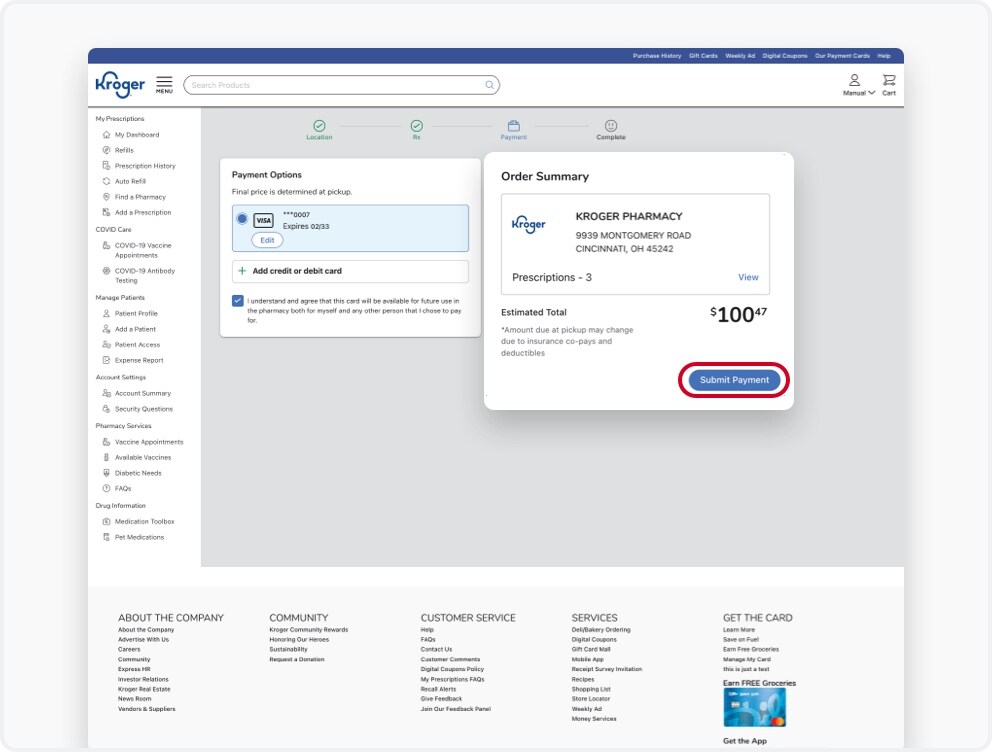The width and height of the screenshot is (992, 752).
Task: Open Digital Coupons Policy footer link
Action: pyautogui.click(x=452, y=669)
